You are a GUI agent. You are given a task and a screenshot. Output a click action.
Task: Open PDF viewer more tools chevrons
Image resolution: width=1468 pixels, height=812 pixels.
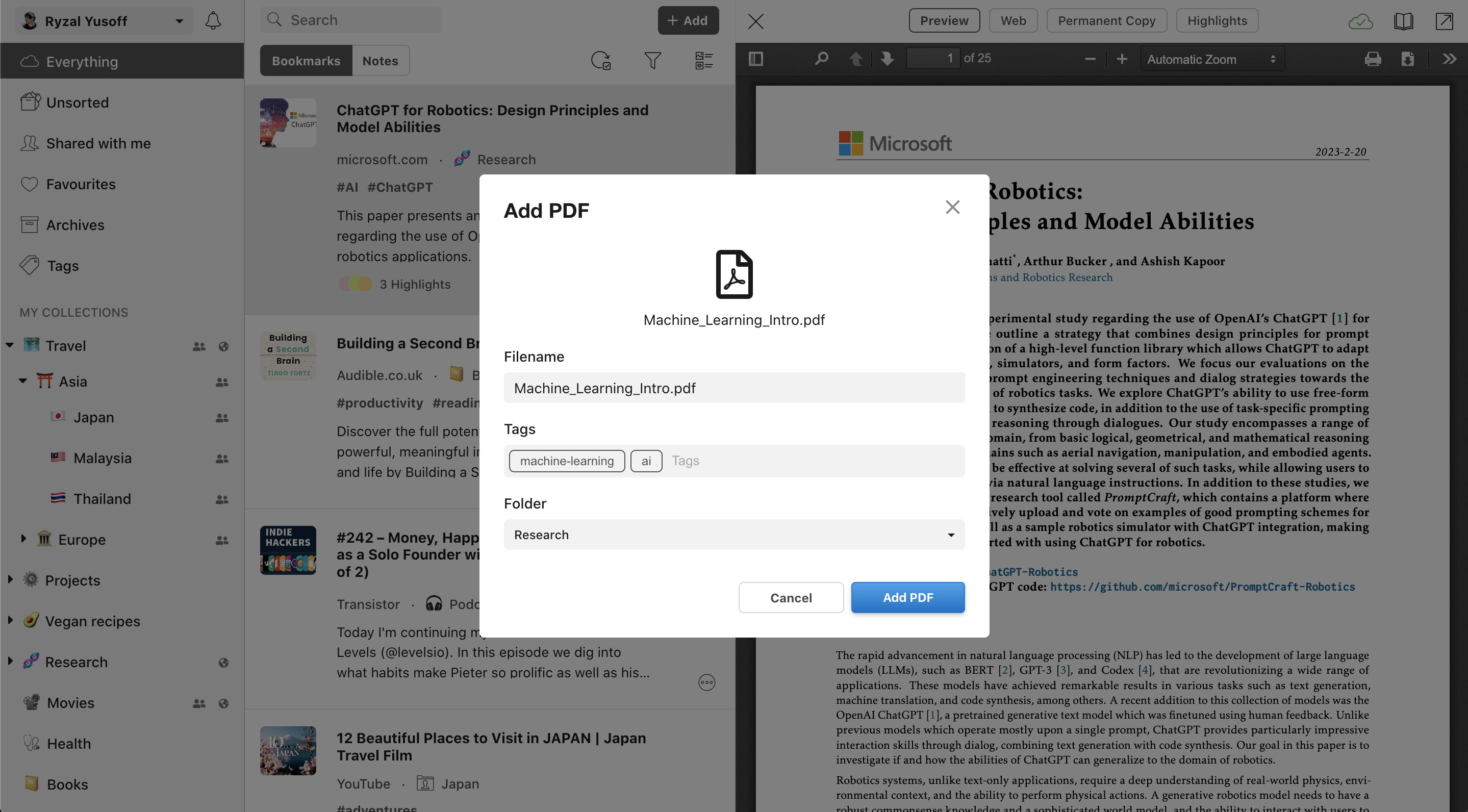tap(1449, 59)
